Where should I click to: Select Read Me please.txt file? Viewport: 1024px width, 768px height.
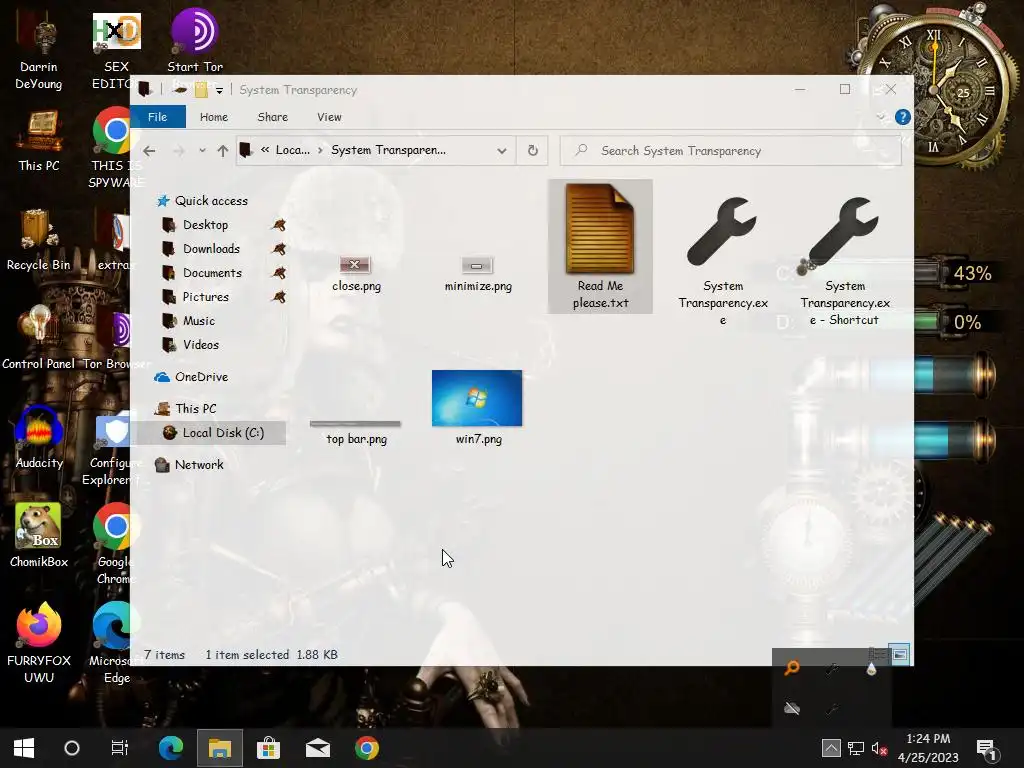[600, 246]
